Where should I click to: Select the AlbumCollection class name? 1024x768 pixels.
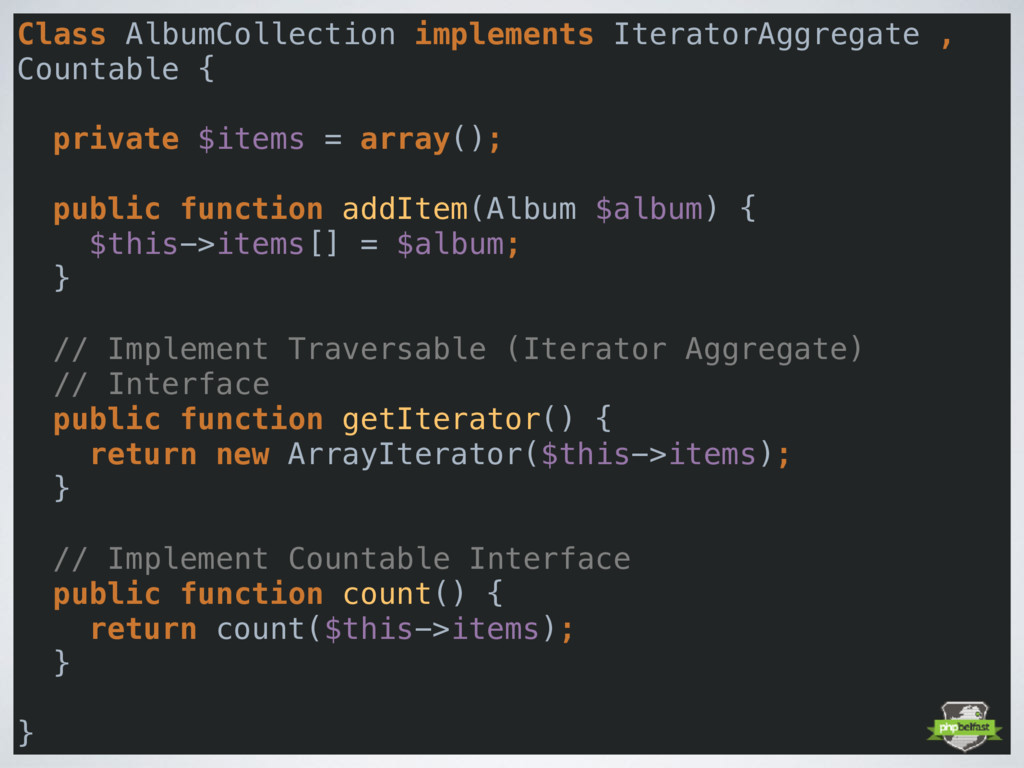coord(261,34)
